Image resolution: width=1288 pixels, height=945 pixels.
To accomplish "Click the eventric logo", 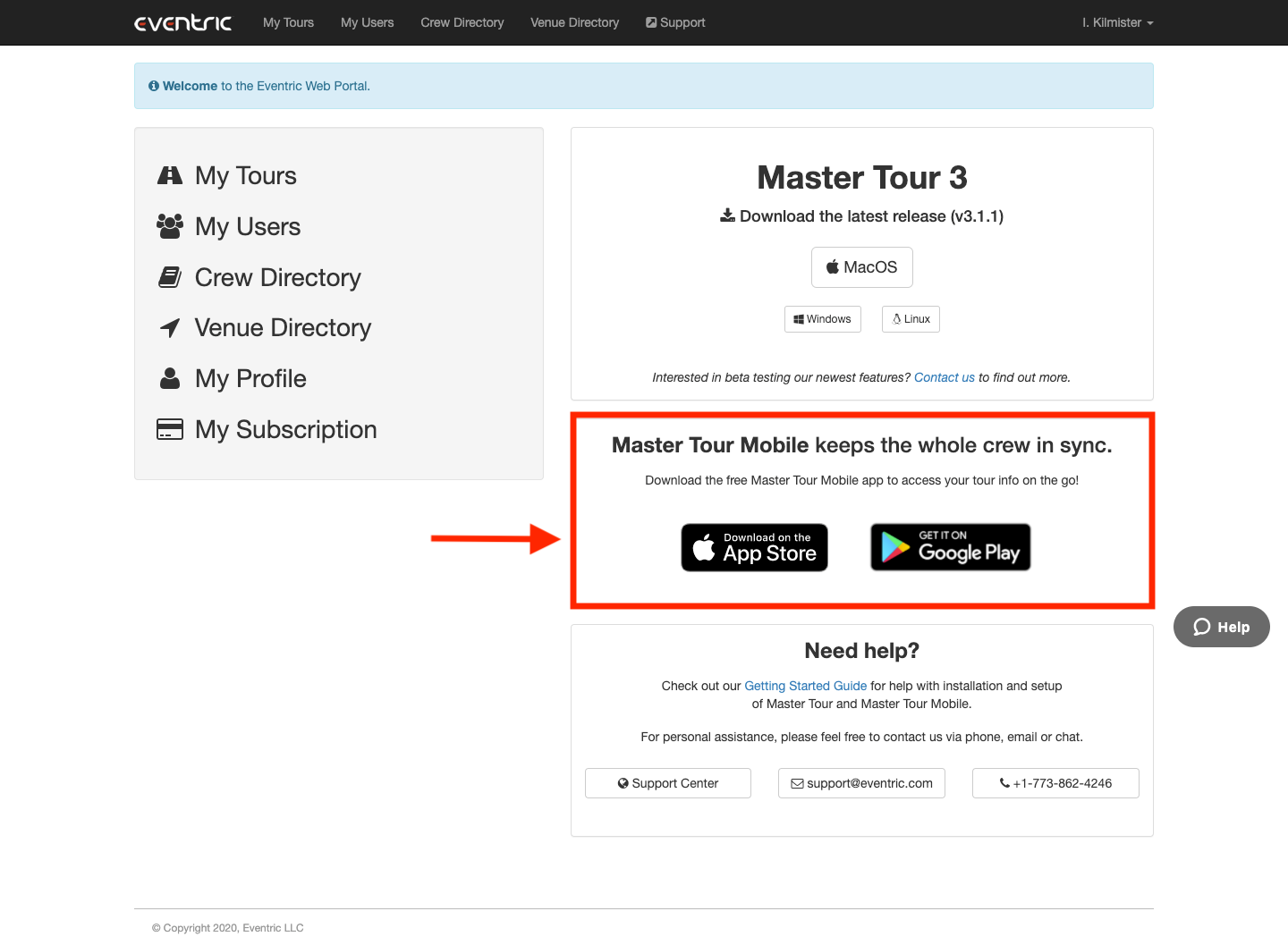I will pos(182,22).
